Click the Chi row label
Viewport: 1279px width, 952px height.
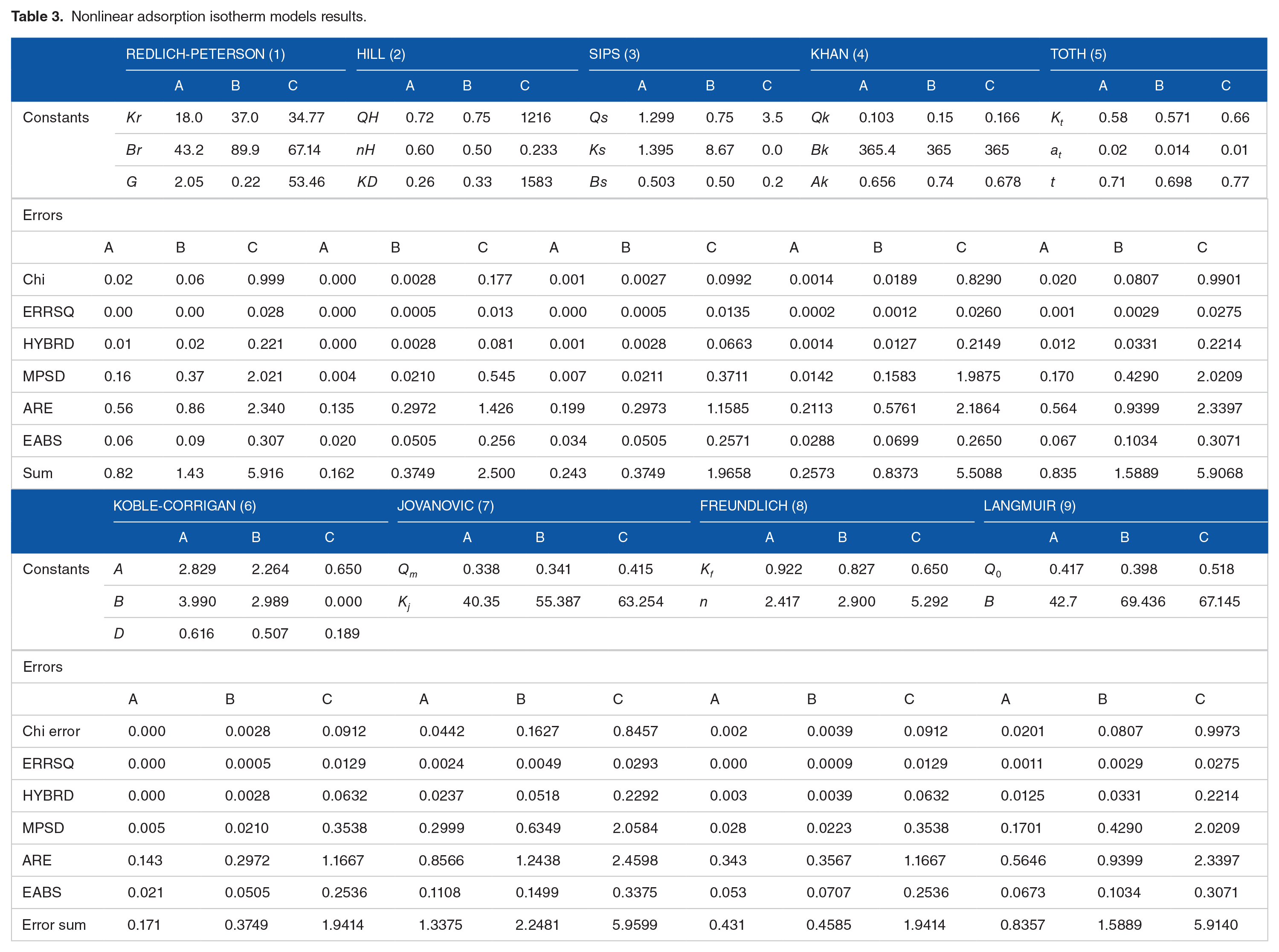pyautogui.click(x=33, y=279)
